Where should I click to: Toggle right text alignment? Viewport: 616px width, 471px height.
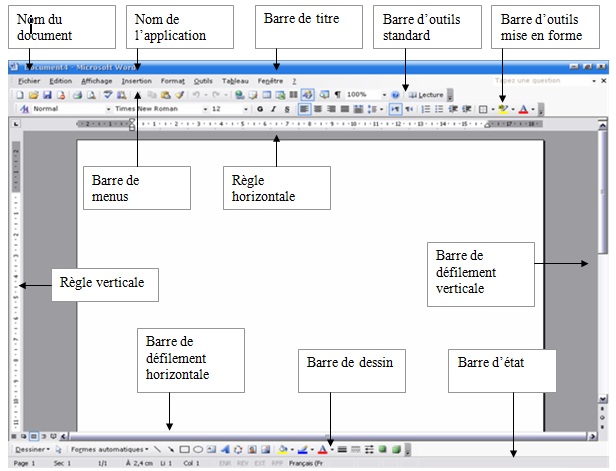pos(331,109)
